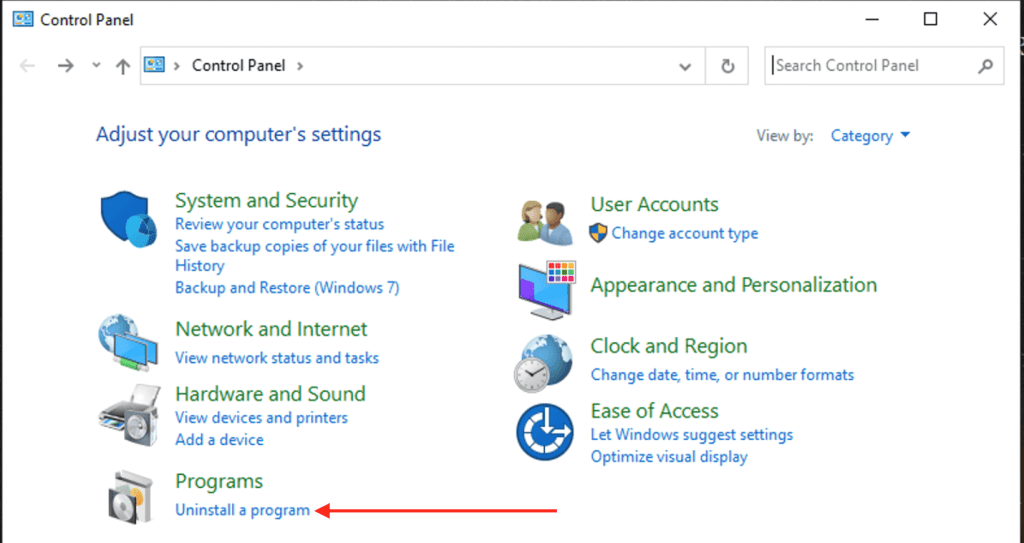Open the Appearance and Personalization monitor icon
The image size is (1024, 543).
click(546, 288)
